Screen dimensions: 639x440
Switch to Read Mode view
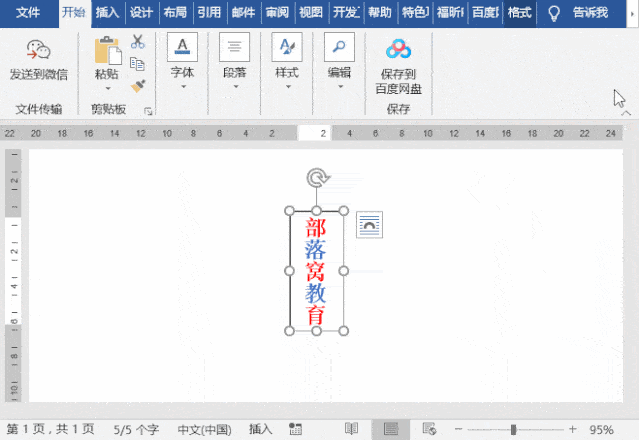point(351,429)
